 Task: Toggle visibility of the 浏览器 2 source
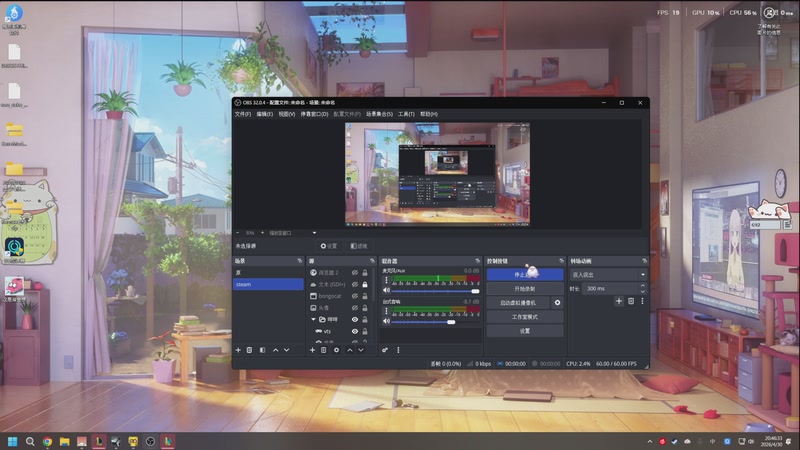[x=355, y=272]
